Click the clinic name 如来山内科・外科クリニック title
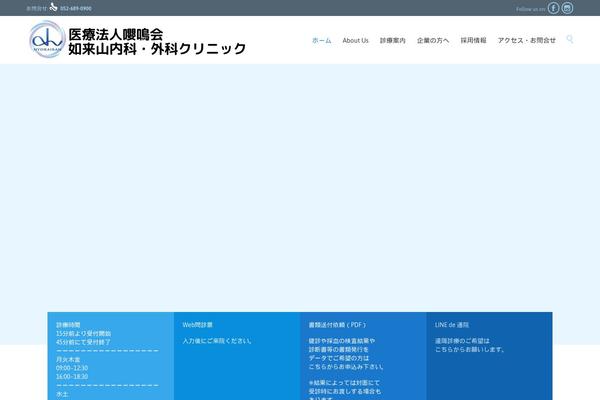 (x=157, y=49)
